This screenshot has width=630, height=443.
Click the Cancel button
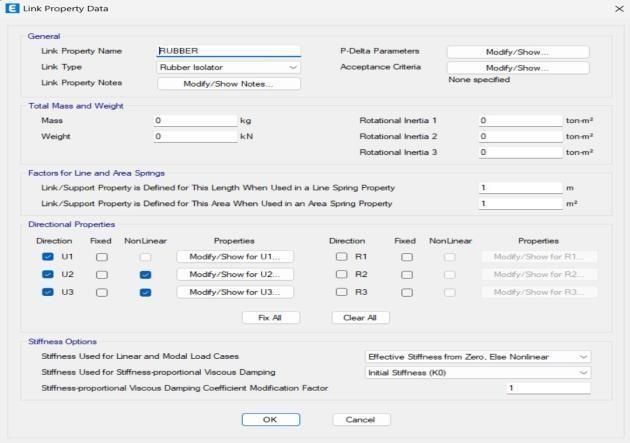coord(360,420)
